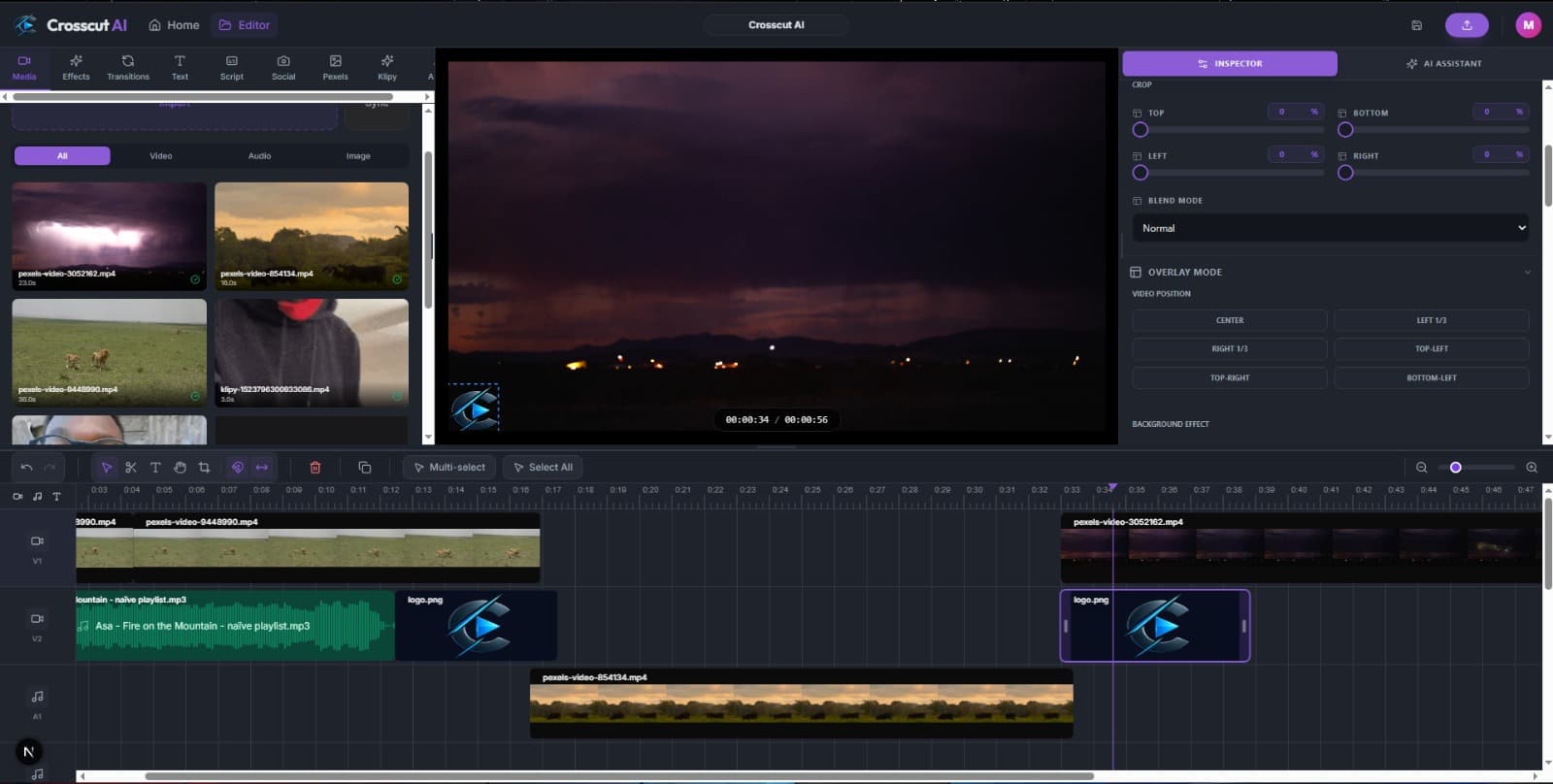Adjust the crop Left slider
This screenshot has width=1553, height=784.
click(x=1228, y=173)
